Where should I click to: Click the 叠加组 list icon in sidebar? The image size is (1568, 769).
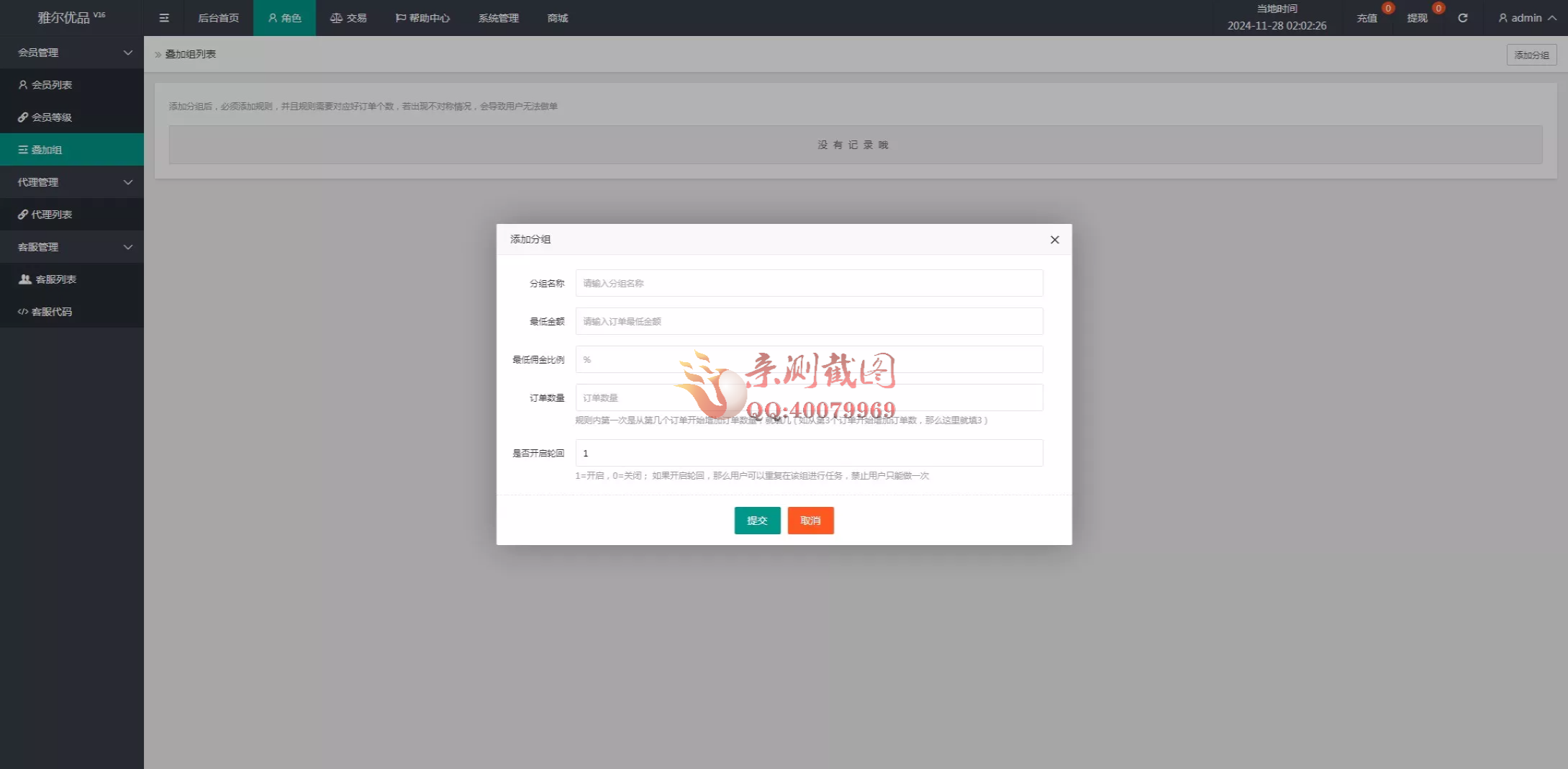[x=22, y=149]
